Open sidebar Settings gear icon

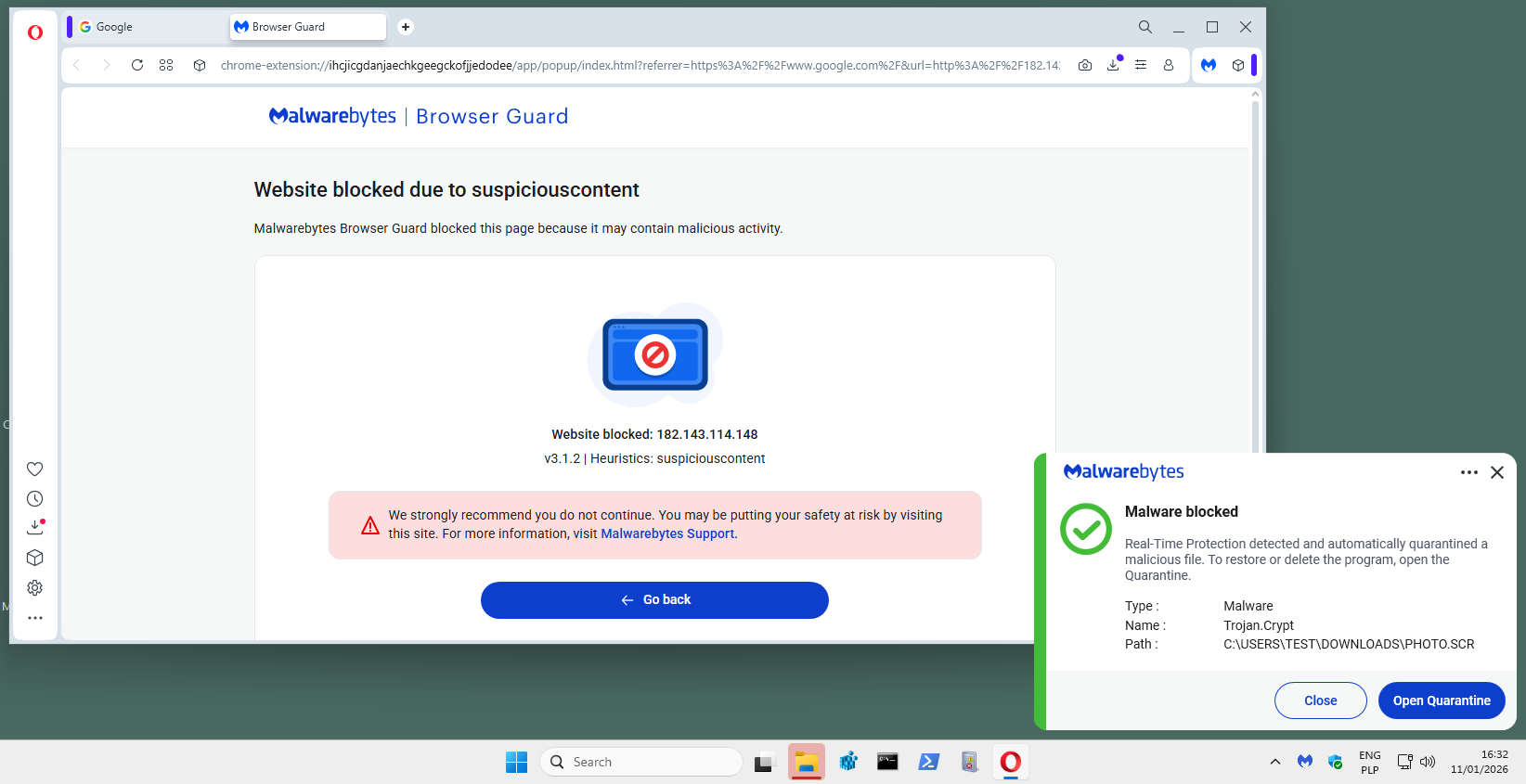click(35, 588)
